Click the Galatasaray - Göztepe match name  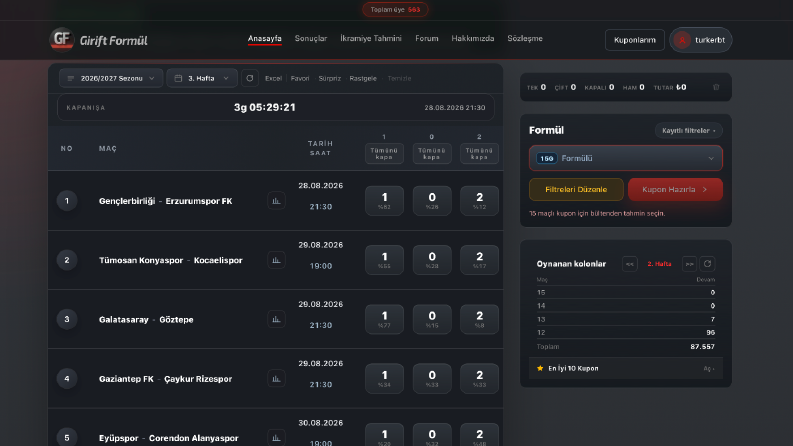(x=146, y=320)
